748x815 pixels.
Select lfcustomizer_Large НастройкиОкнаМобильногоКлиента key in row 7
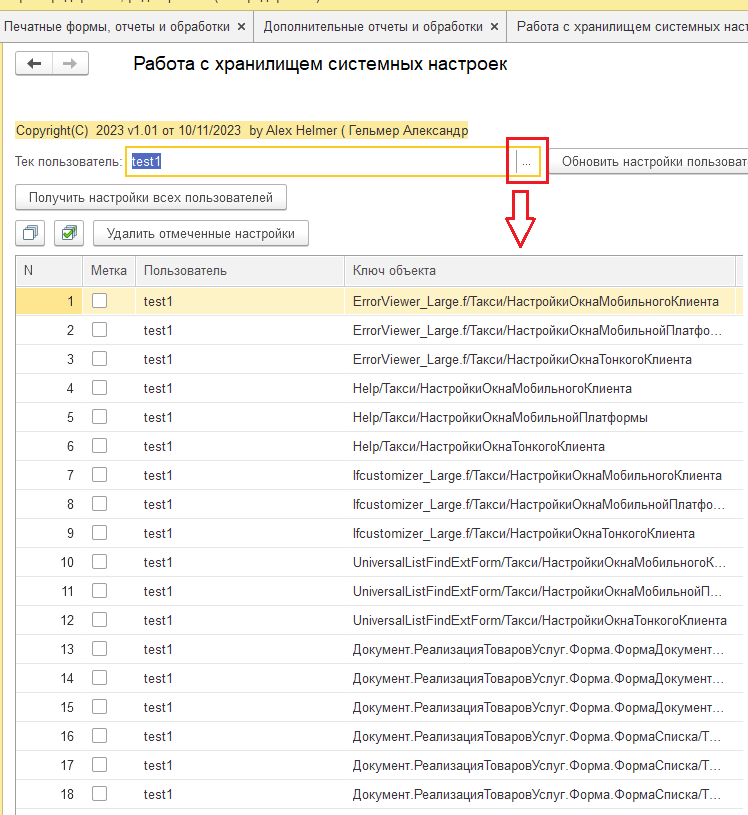point(540,476)
